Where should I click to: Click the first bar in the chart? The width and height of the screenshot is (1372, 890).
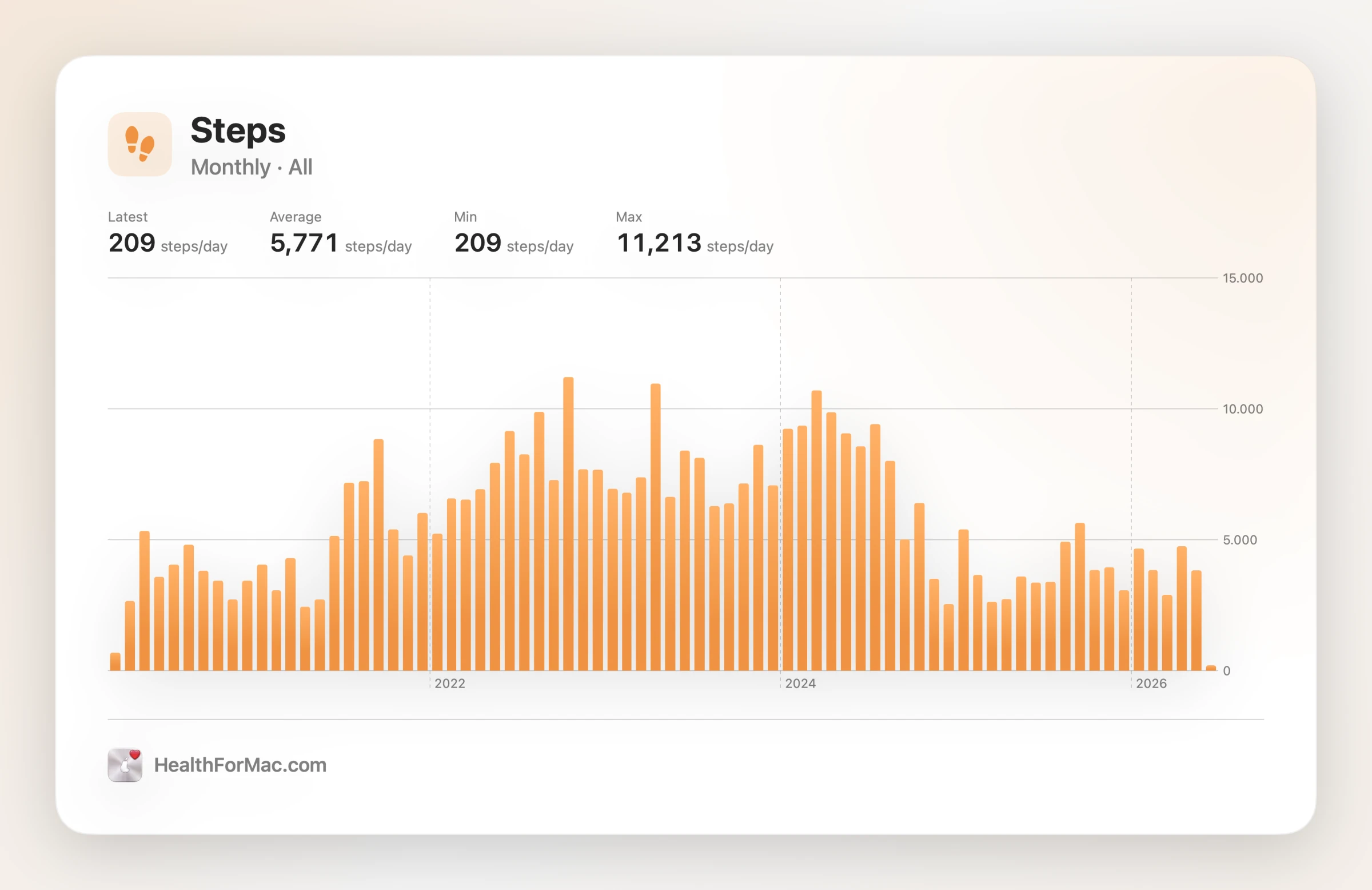point(115,662)
